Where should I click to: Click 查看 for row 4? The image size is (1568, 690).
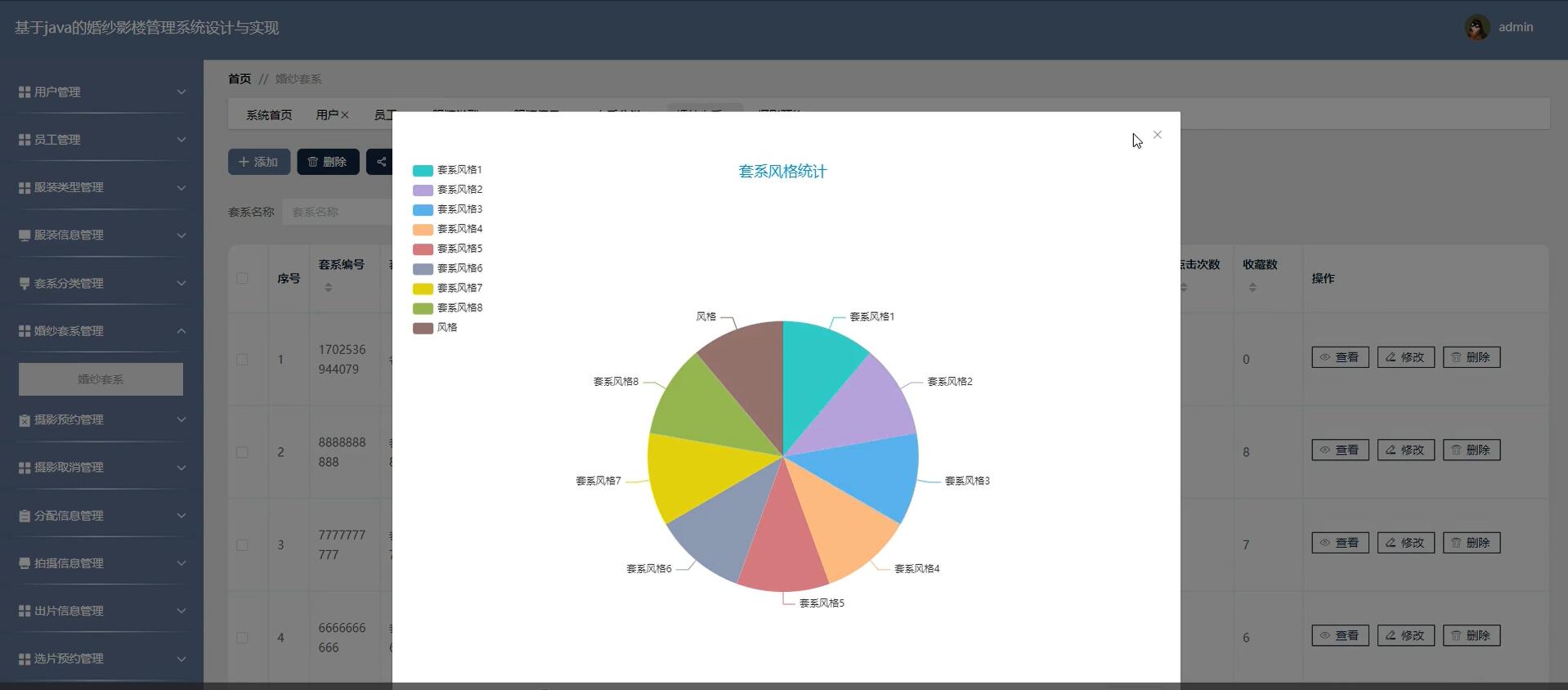[x=1340, y=636]
